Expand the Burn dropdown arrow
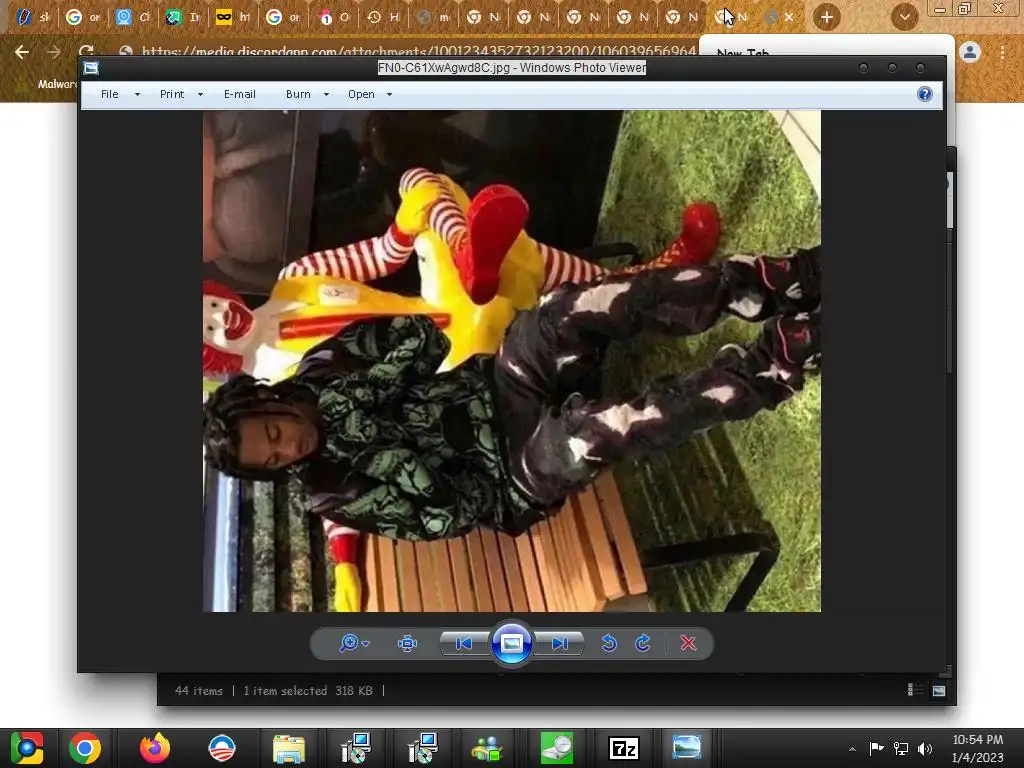This screenshot has height=768, width=1024. (x=327, y=95)
